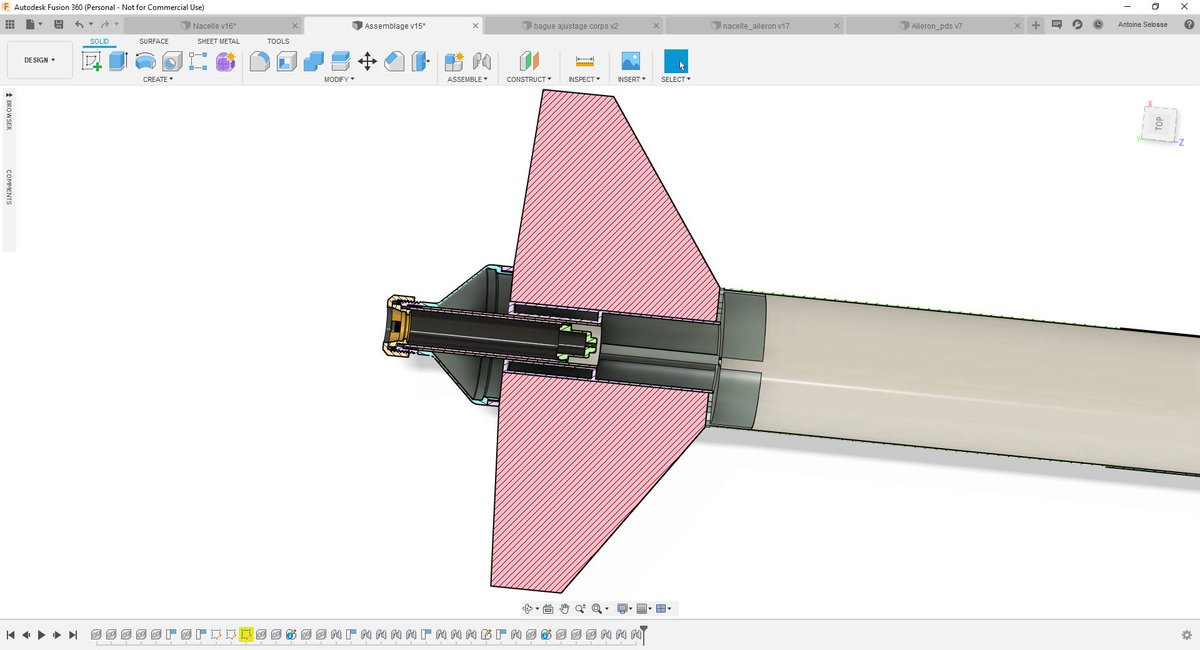Switch to the SURFACE tab
This screenshot has width=1200, height=650.
tap(154, 42)
